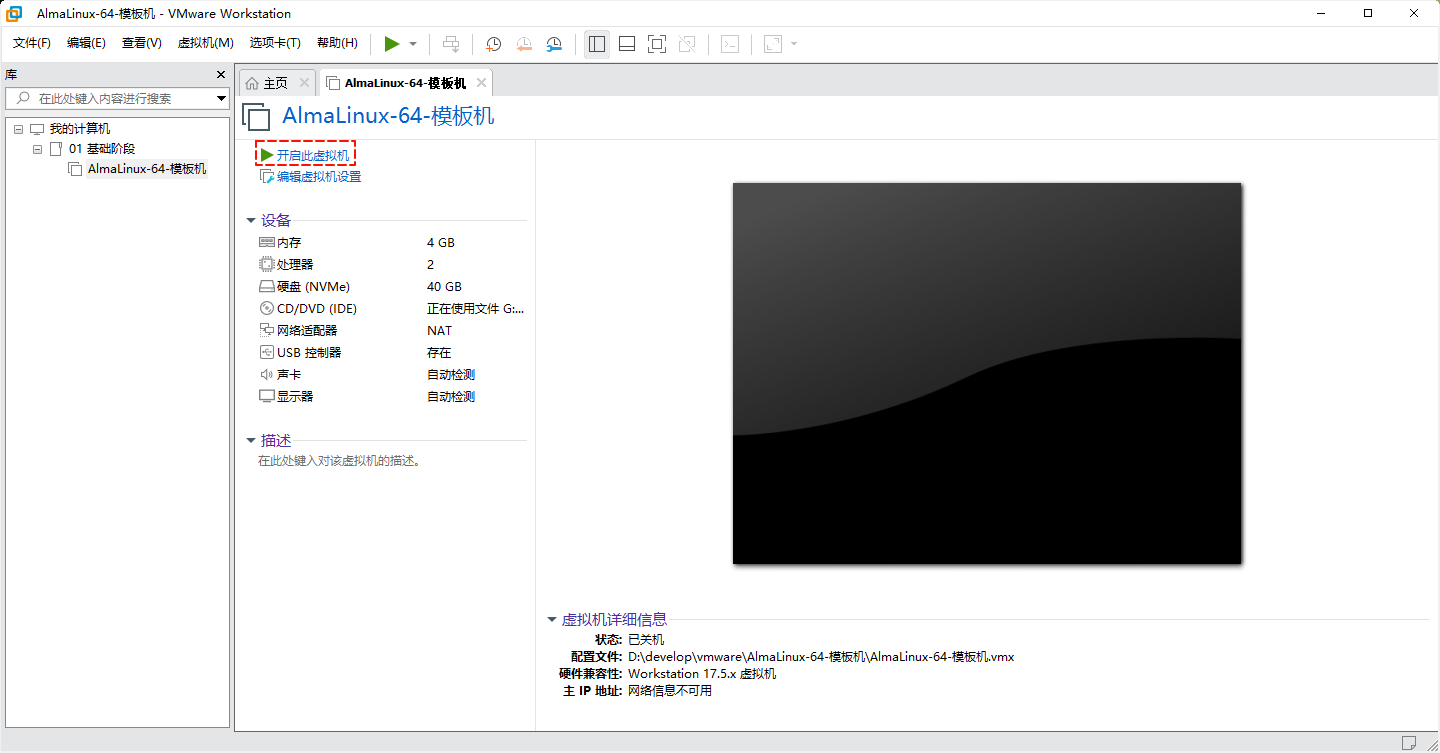Toggle the library sidebar view icon
The image size is (1440, 753).
[x=597, y=44]
